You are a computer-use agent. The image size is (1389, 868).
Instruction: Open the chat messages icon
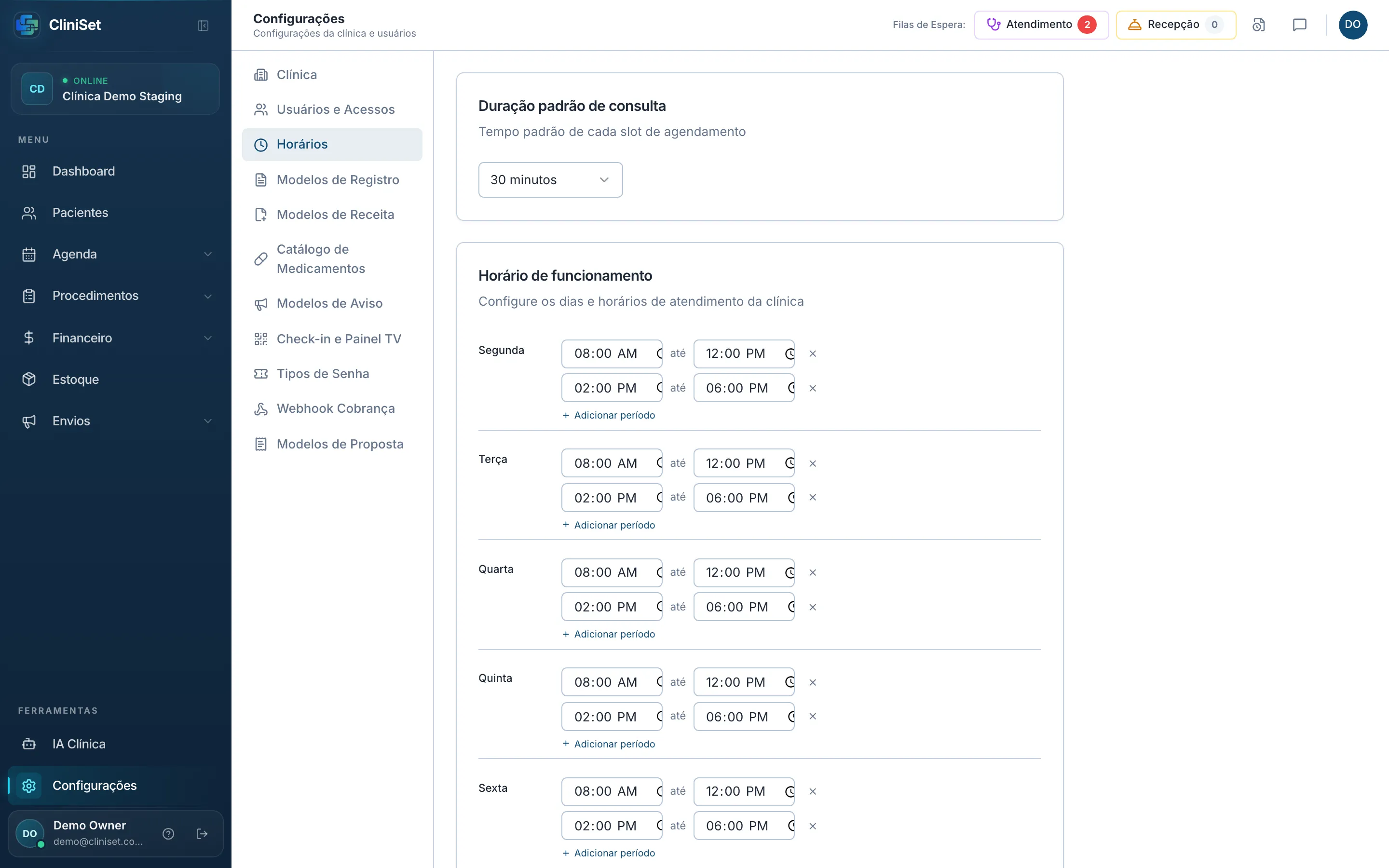point(1299,25)
